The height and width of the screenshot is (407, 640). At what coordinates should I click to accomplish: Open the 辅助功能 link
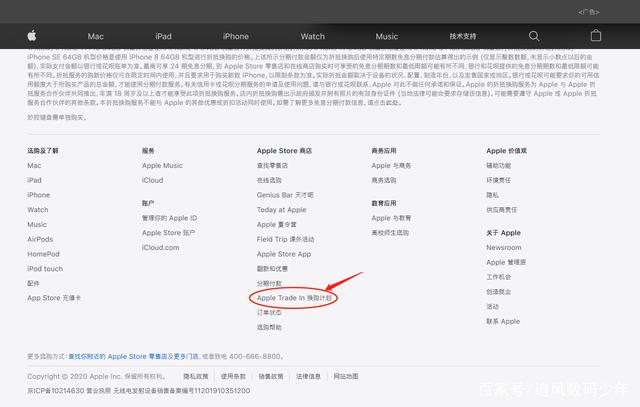pos(498,165)
